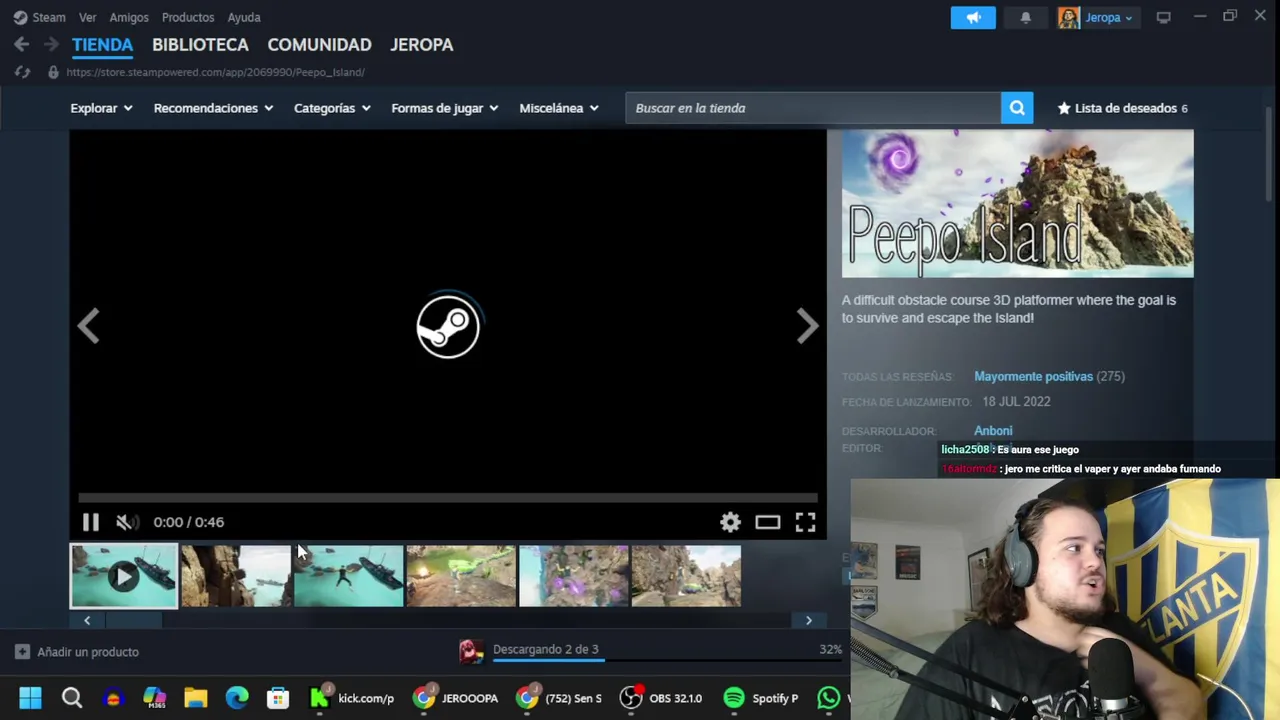Go back with the navigation back arrow
The height and width of the screenshot is (720, 1280).
[x=21, y=44]
